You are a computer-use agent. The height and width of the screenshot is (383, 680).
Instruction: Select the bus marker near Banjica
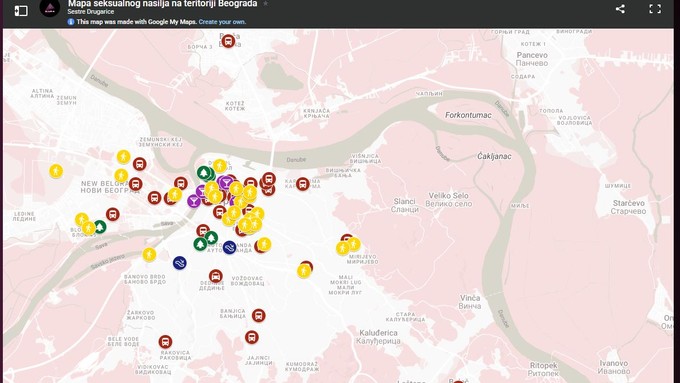(x=258, y=315)
